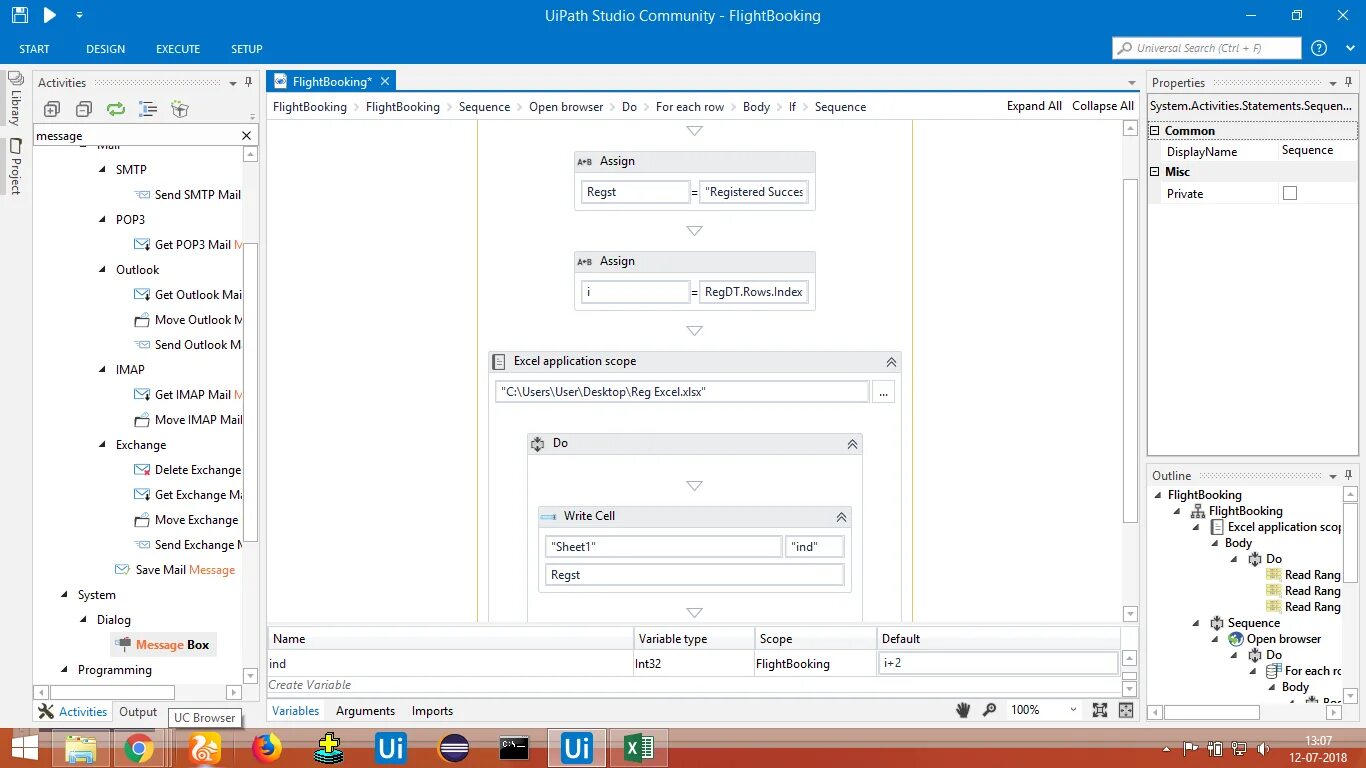
Task: Open the EXECUTE ribbon tab
Action: pos(178,49)
